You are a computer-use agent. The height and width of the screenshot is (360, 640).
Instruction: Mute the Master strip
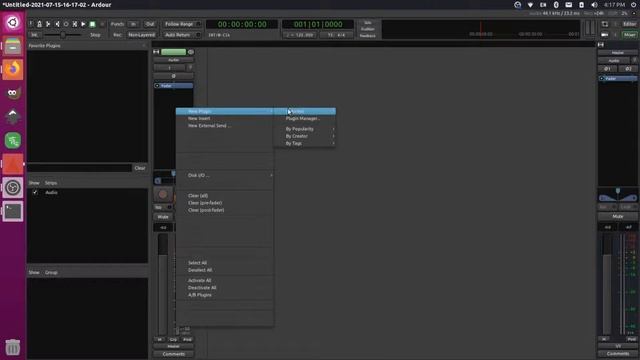point(618,216)
